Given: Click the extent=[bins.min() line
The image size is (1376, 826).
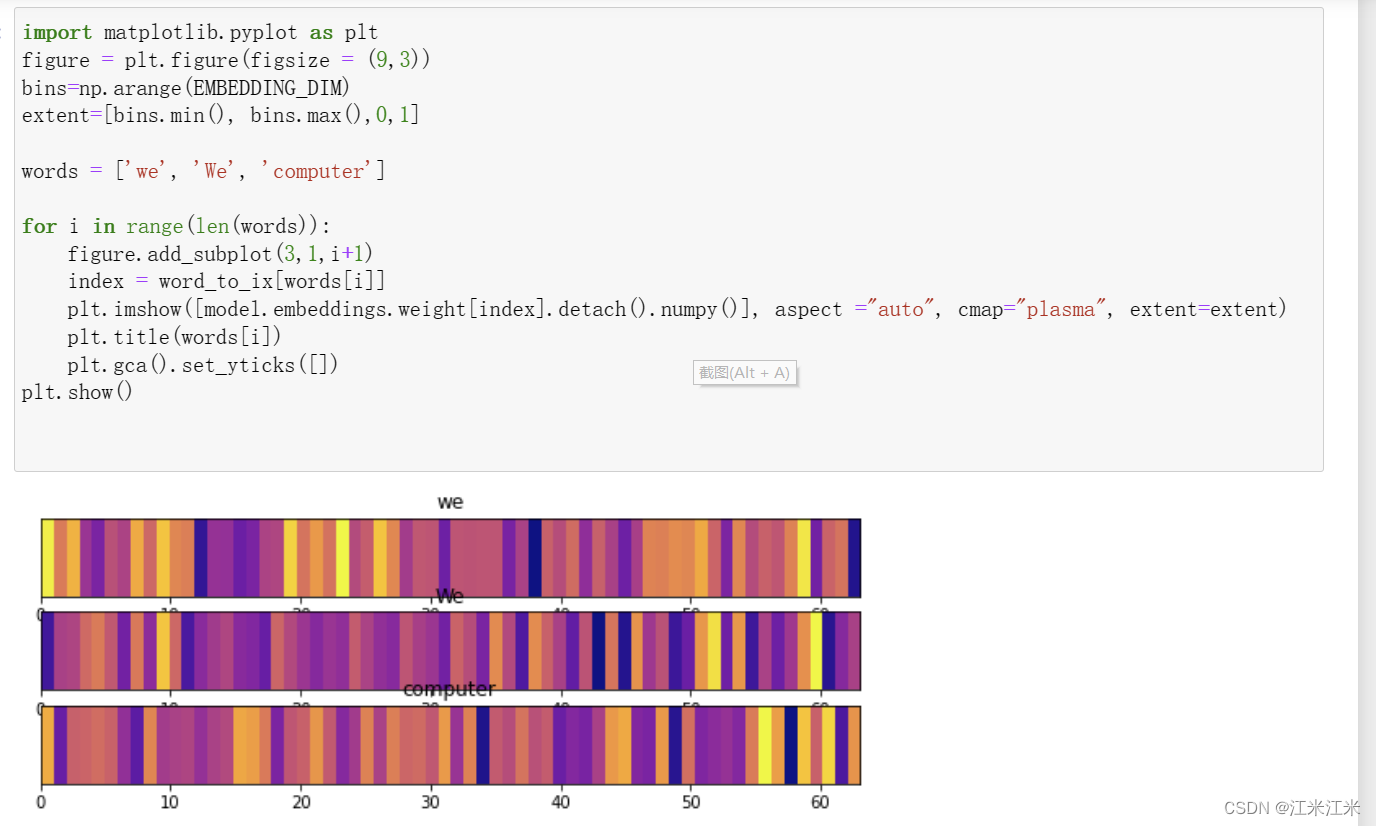Looking at the screenshot, I should pos(221,115).
